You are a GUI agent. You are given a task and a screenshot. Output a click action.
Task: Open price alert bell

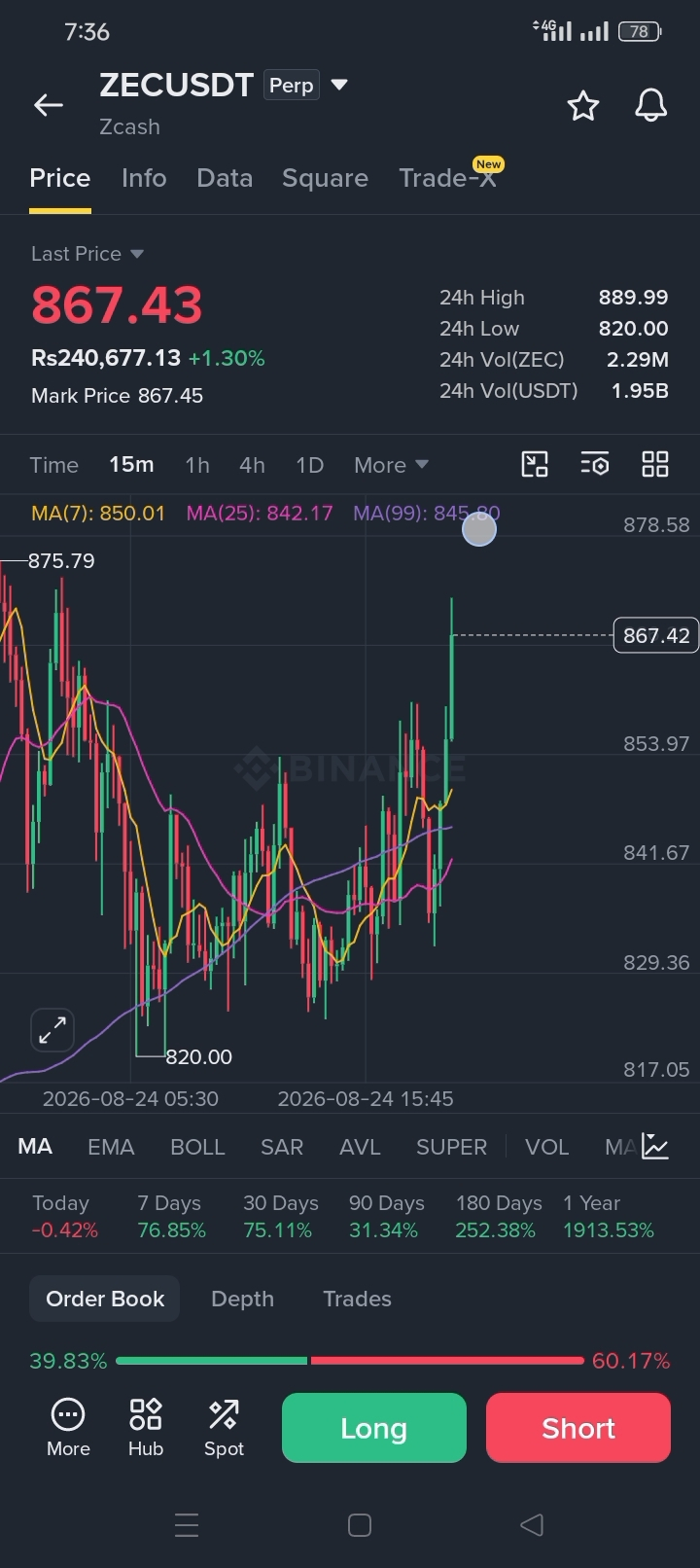pyautogui.click(x=651, y=105)
